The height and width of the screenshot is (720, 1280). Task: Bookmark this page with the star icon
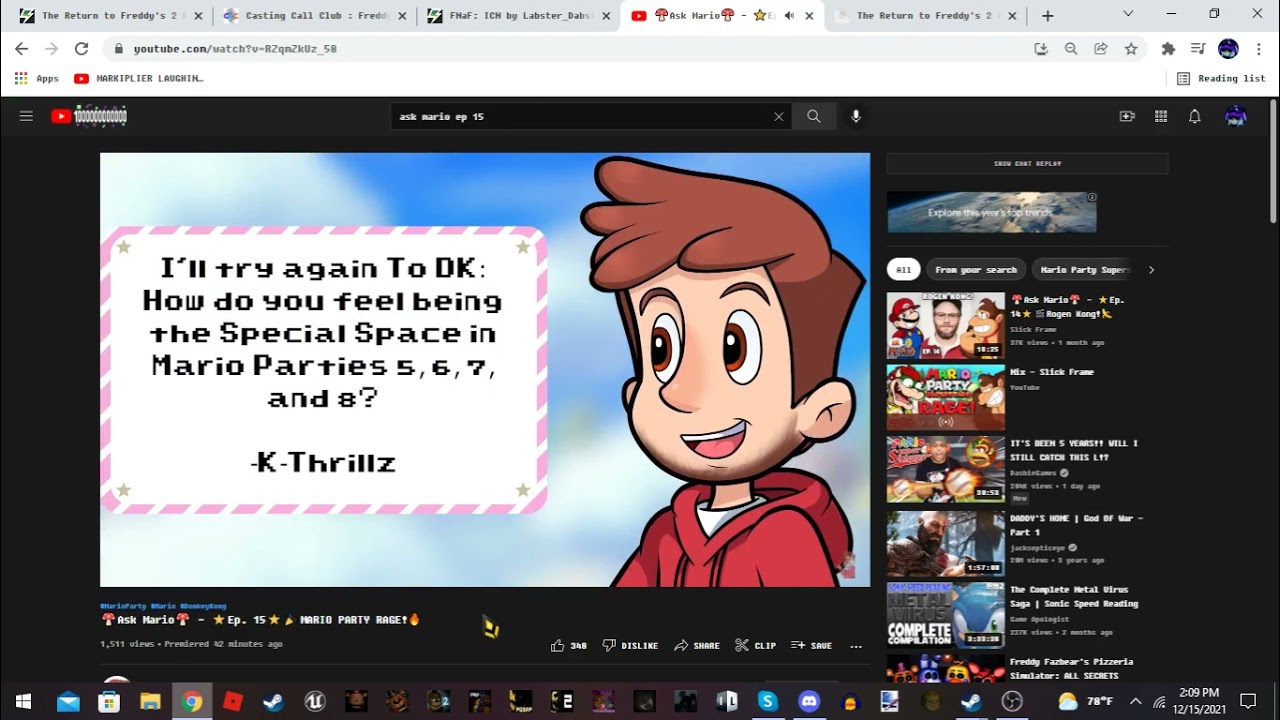(x=1131, y=48)
